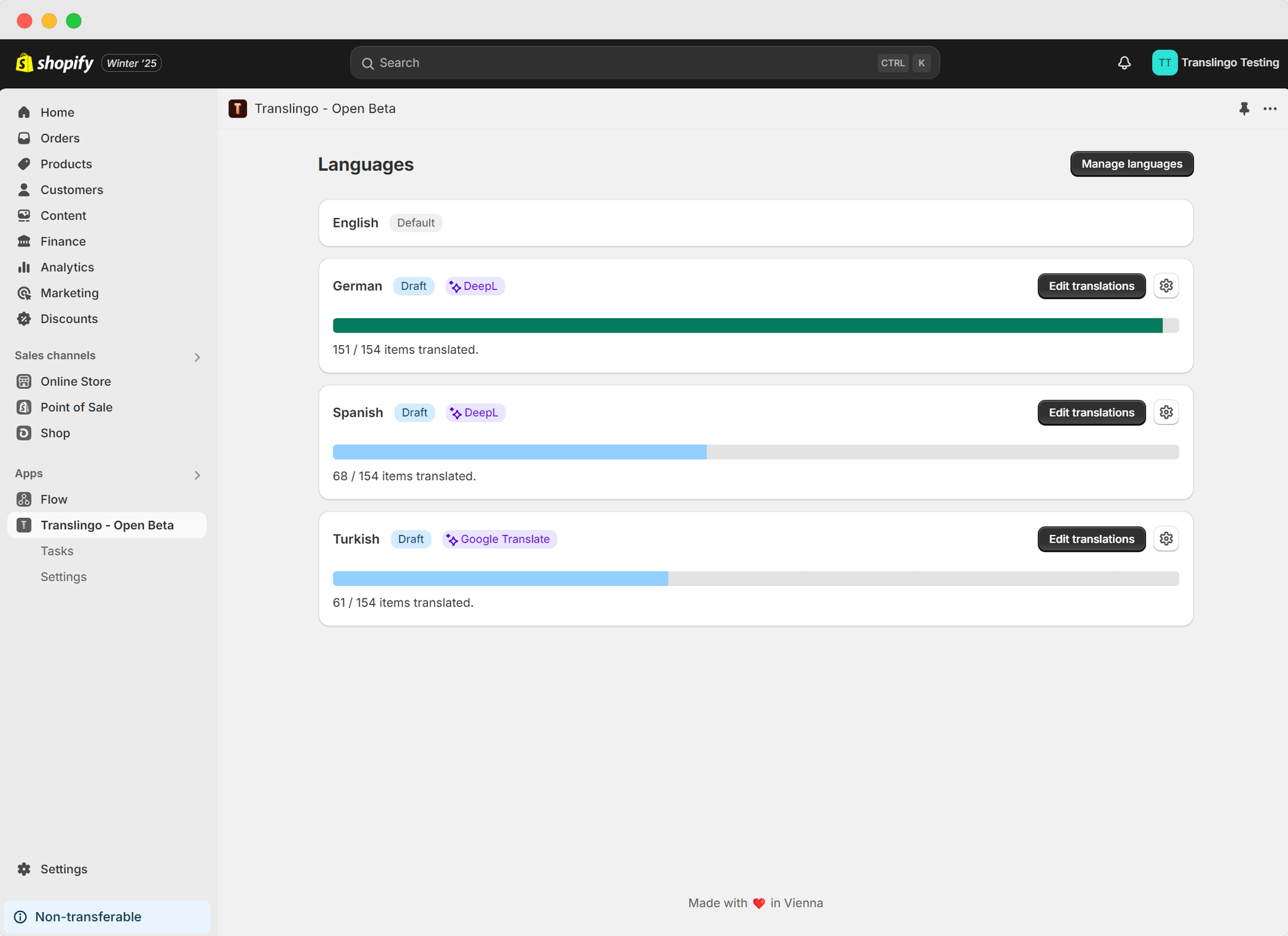Click '61 / 154 items translated.' text
The height and width of the screenshot is (936, 1288).
403,602
